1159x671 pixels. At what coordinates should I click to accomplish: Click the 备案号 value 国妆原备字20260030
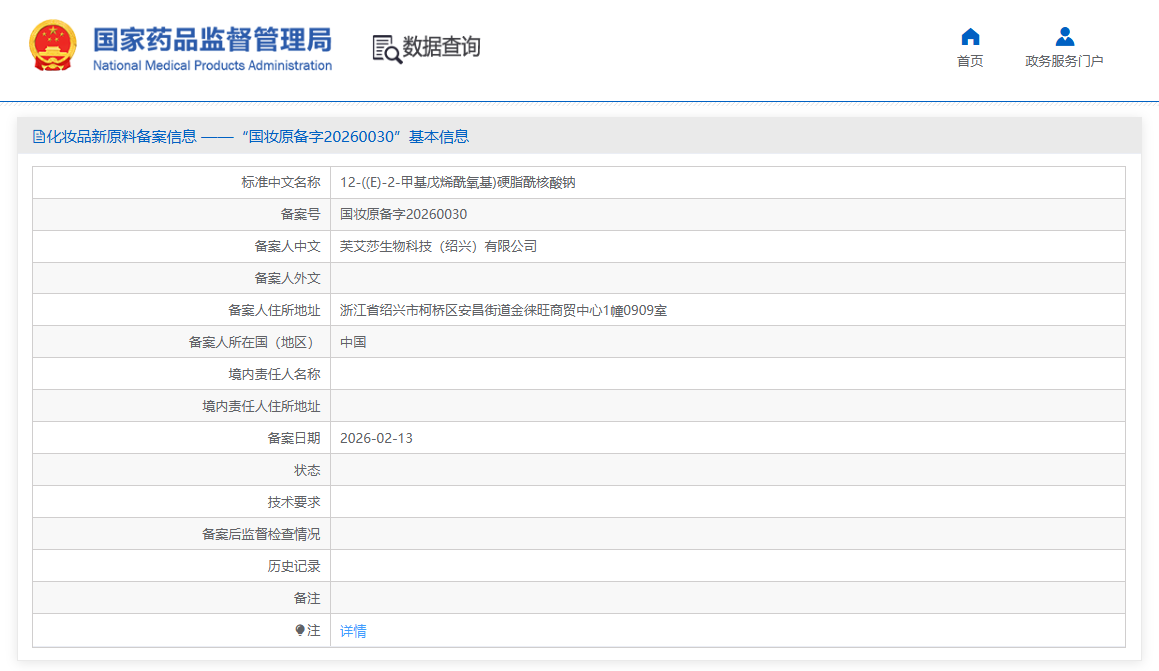tap(403, 214)
